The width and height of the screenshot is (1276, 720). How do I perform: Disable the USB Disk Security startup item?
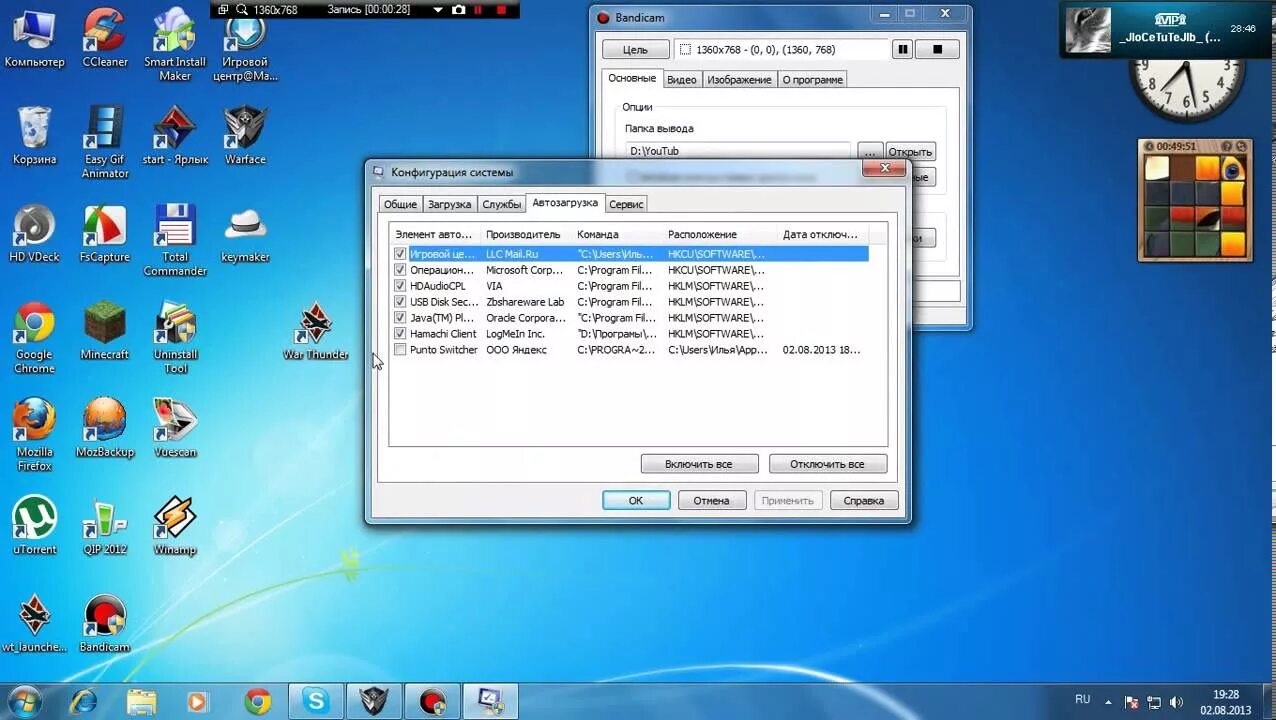click(x=400, y=302)
